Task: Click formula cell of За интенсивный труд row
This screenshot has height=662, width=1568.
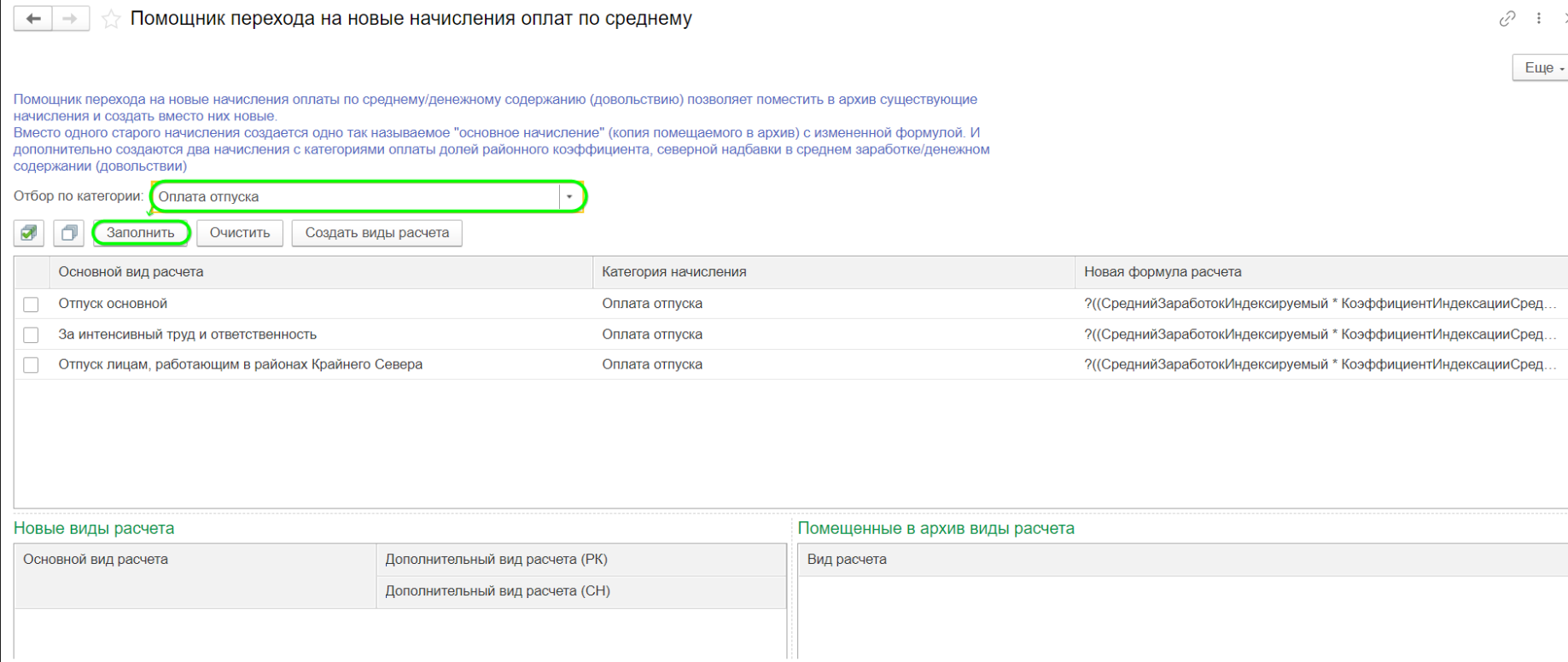Action: (x=1320, y=334)
